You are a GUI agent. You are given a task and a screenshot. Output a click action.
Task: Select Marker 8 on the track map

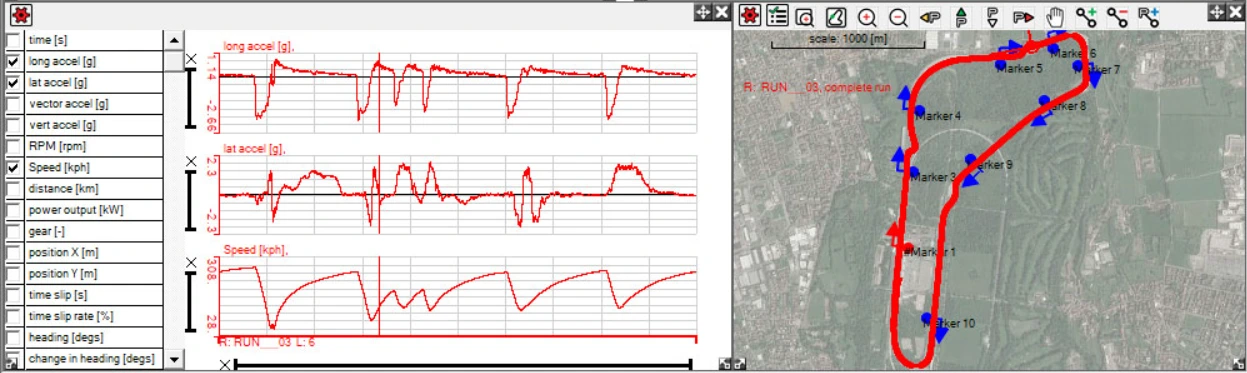[x=1043, y=100]
